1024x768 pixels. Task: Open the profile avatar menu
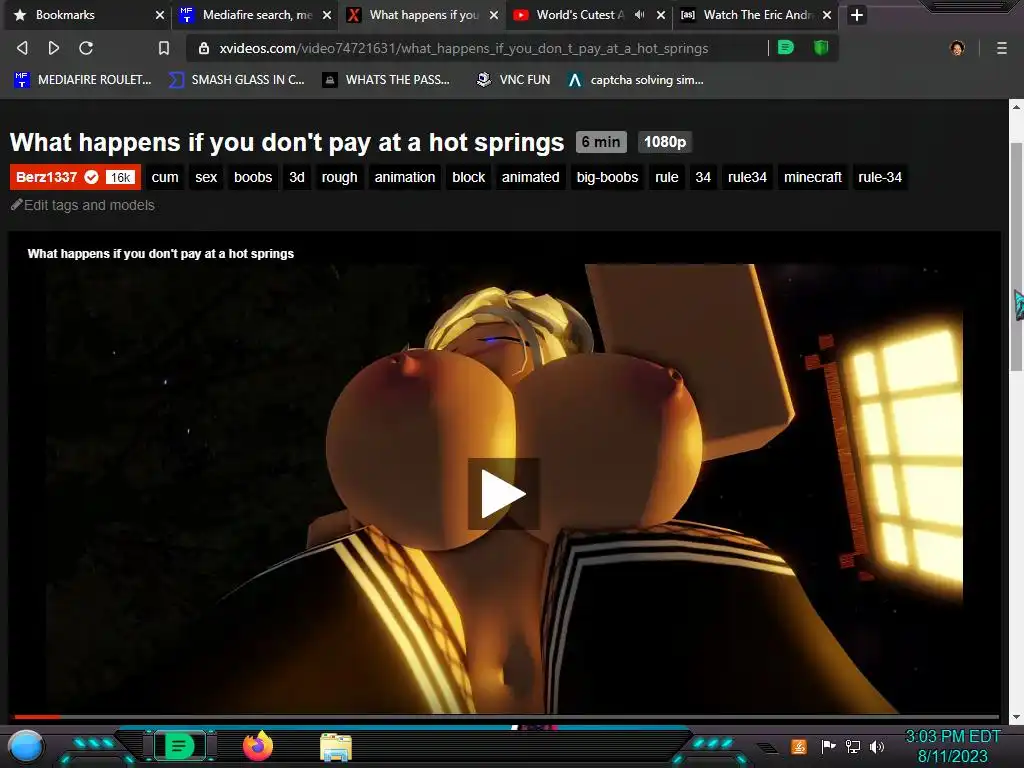click(x=957, y=48)
